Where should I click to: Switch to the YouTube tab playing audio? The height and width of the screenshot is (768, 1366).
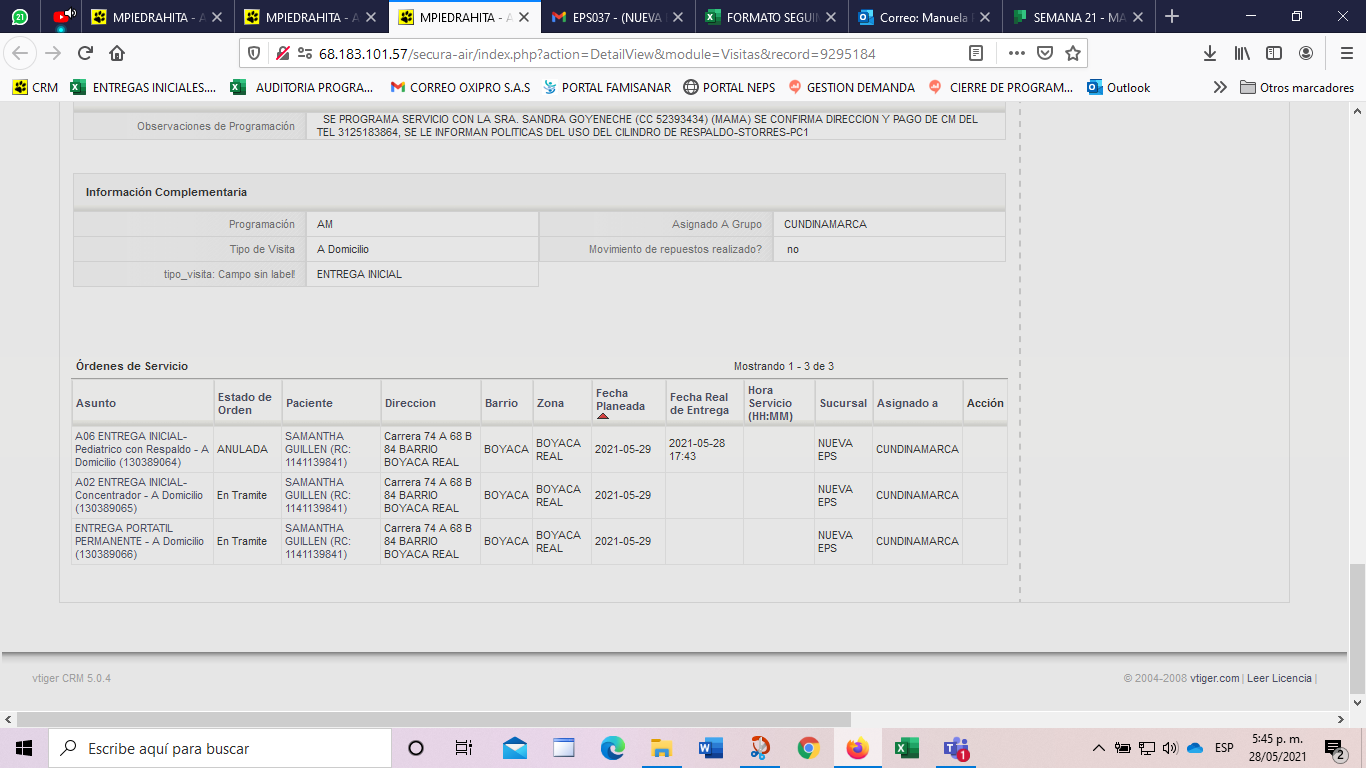click(x=62, y=17)
